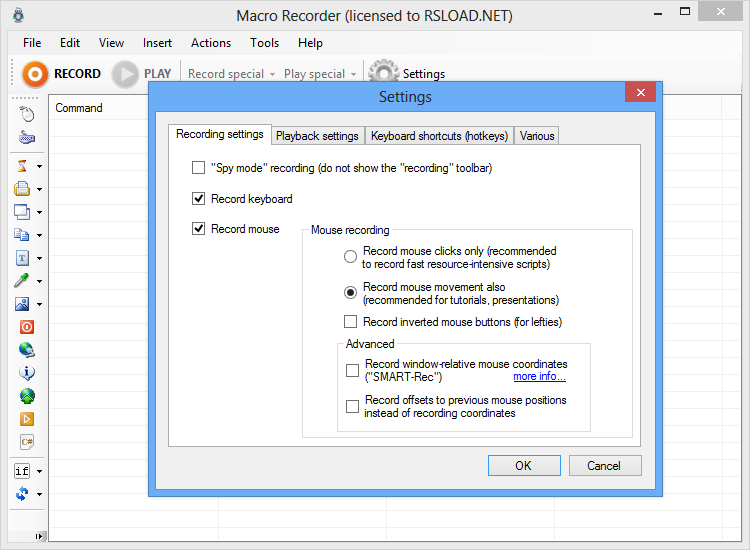Open the 'more info...' link
Viewport: 750px width, 550px height.
pos(540,376)
